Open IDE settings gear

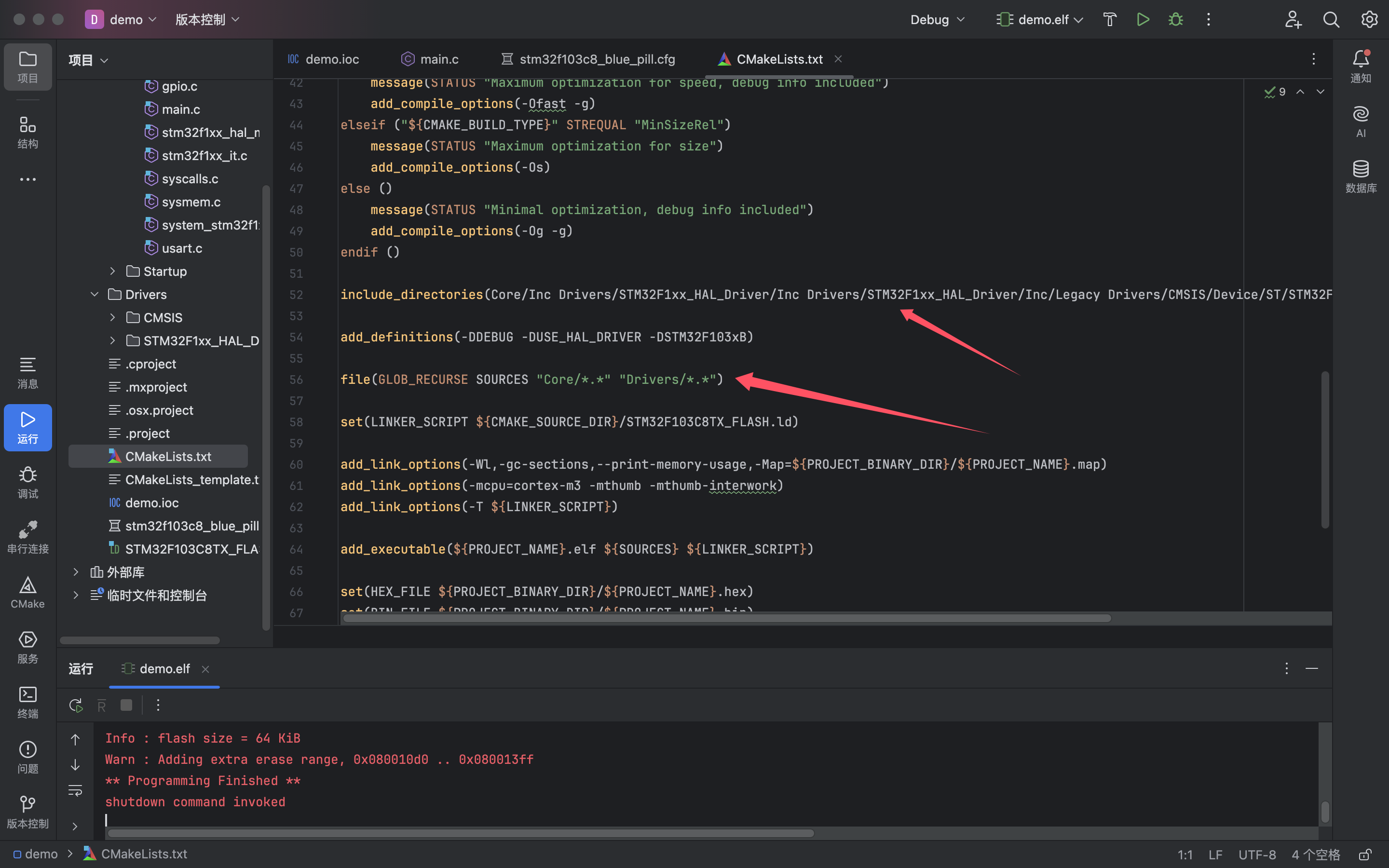pos(1370,19)
